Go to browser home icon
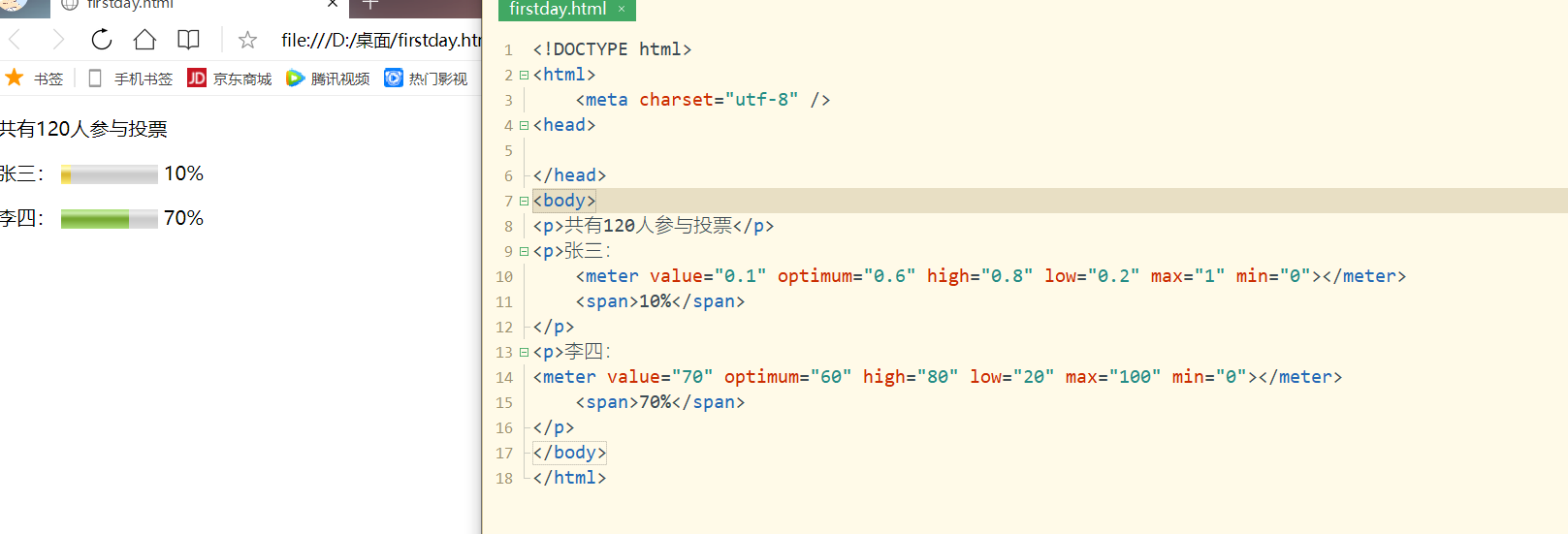The width and height of the screenshot is (1568, 534). [144, 40]
